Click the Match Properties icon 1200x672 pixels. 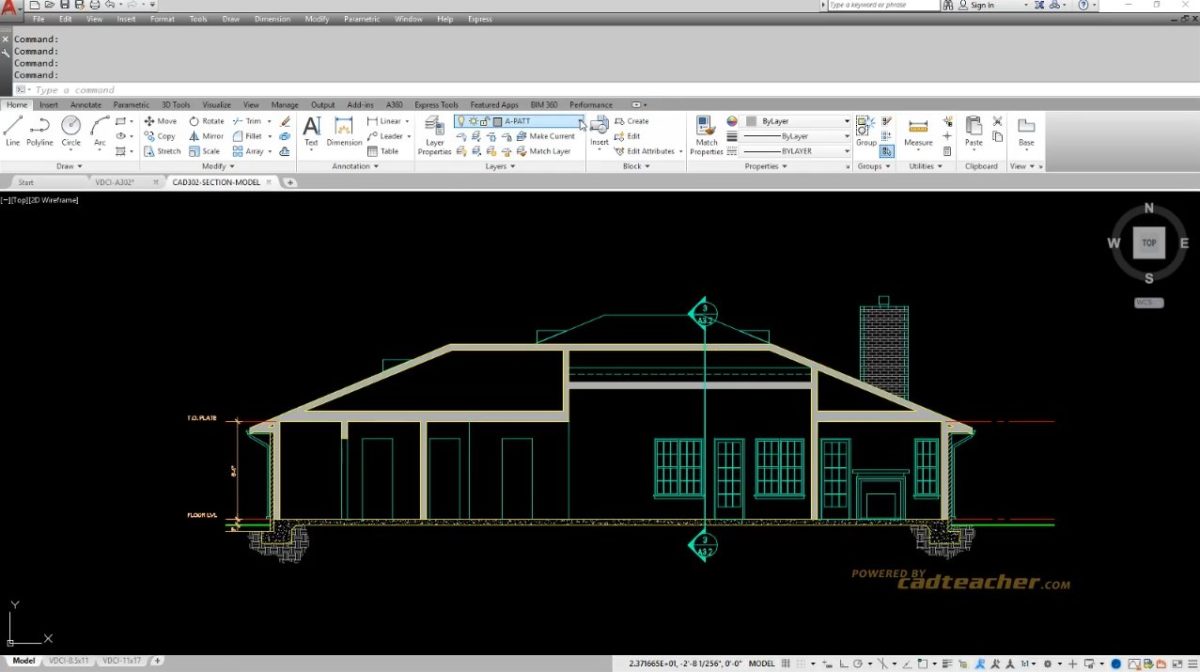coord(706,131)
